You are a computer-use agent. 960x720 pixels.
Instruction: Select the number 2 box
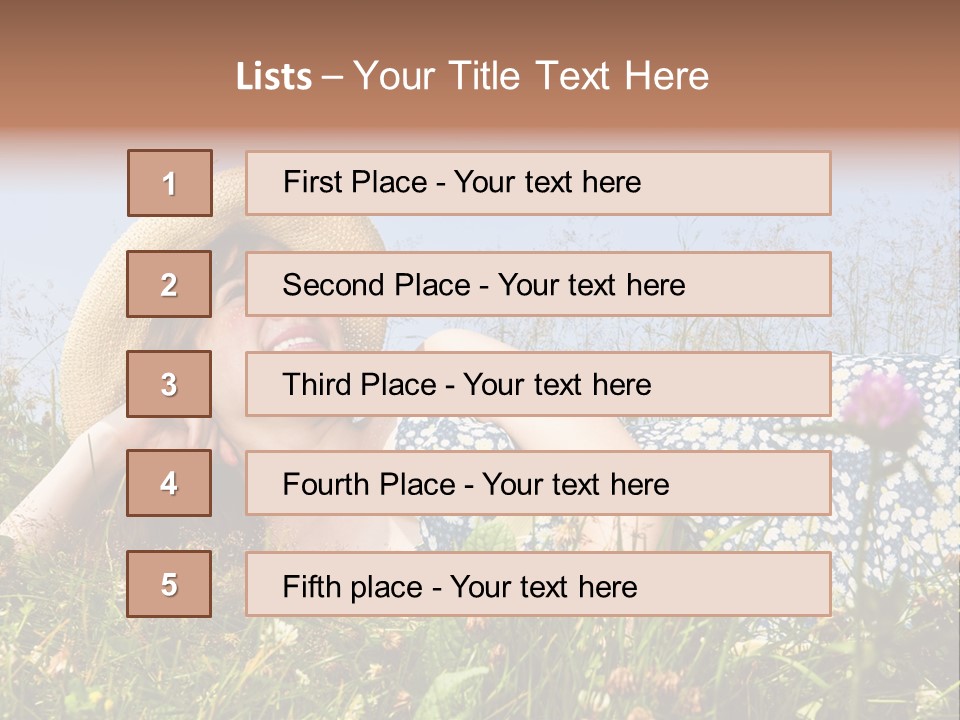169,284
